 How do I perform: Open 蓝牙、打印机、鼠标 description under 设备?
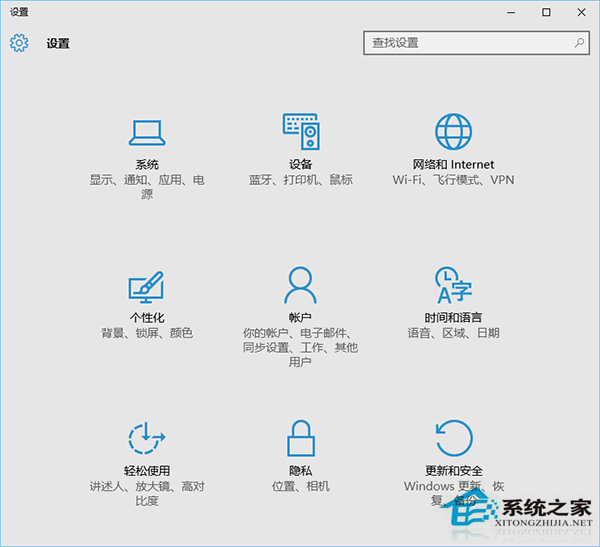coord(300,180)
